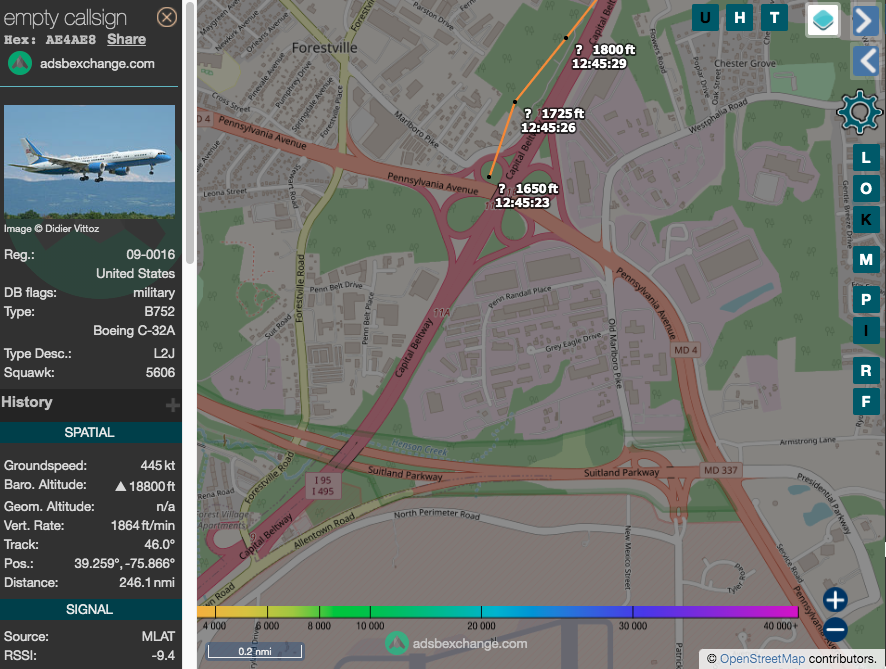This screenshot has height=669, width=886.
Task: Click the 0.2 nmi scale bar
Action: pos(254,651)
